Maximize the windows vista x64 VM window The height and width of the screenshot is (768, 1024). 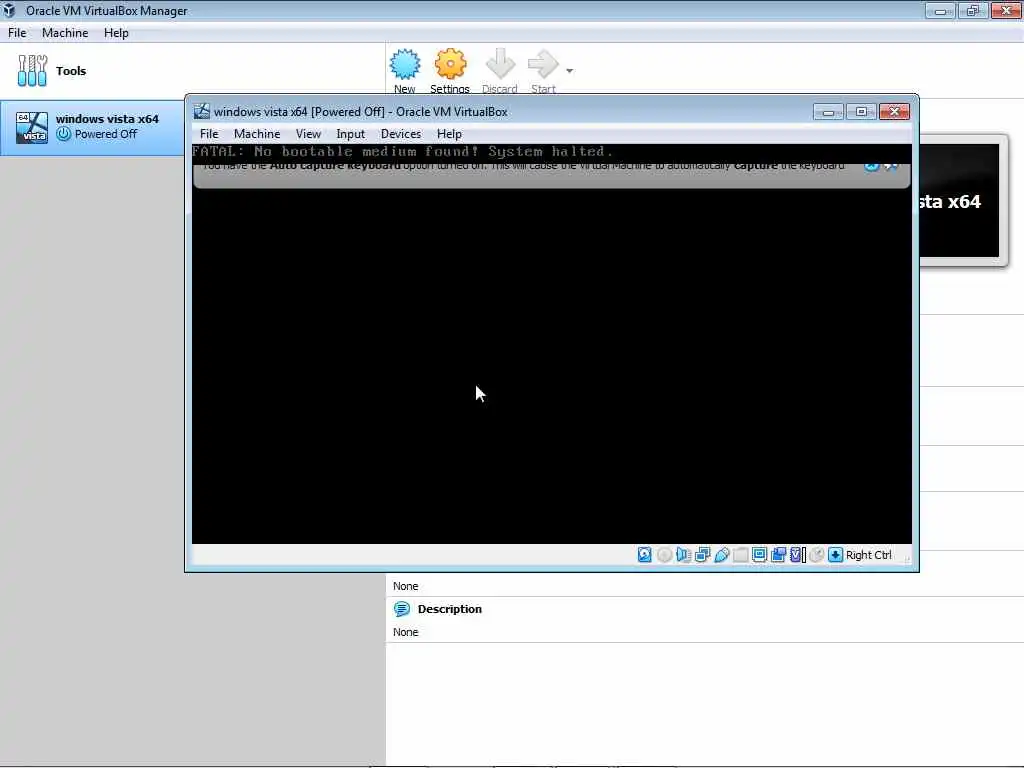pos(861,112)
